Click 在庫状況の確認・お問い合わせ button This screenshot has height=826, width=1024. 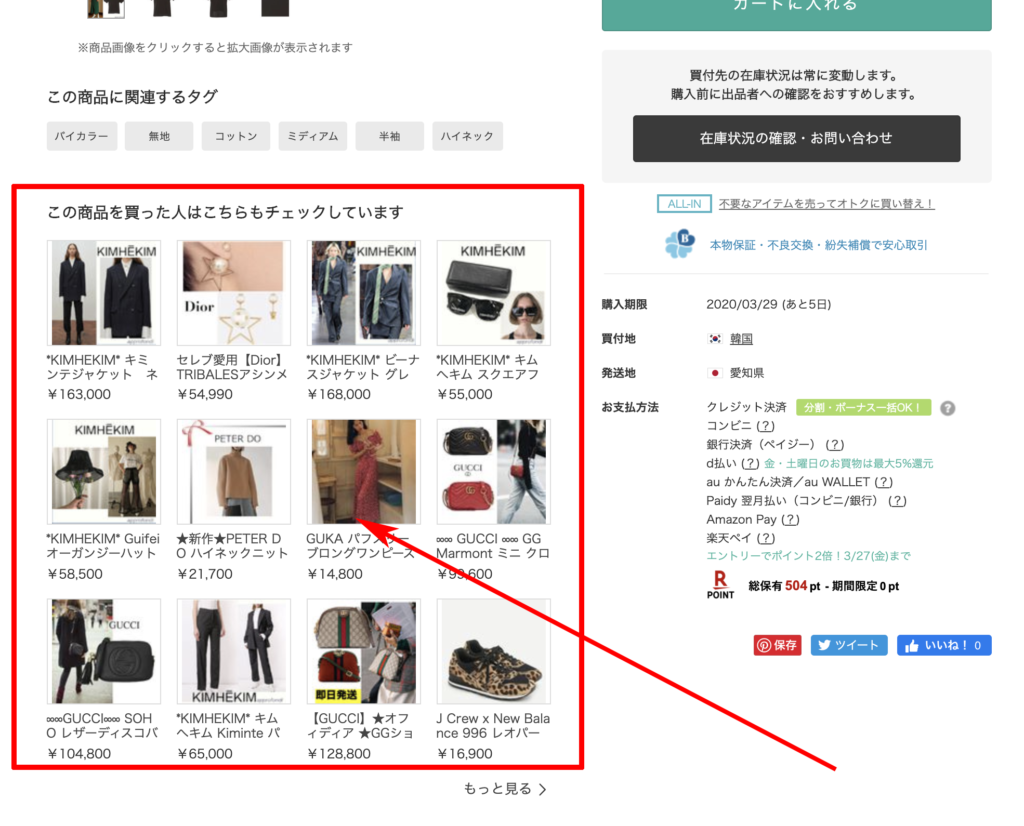796,138
